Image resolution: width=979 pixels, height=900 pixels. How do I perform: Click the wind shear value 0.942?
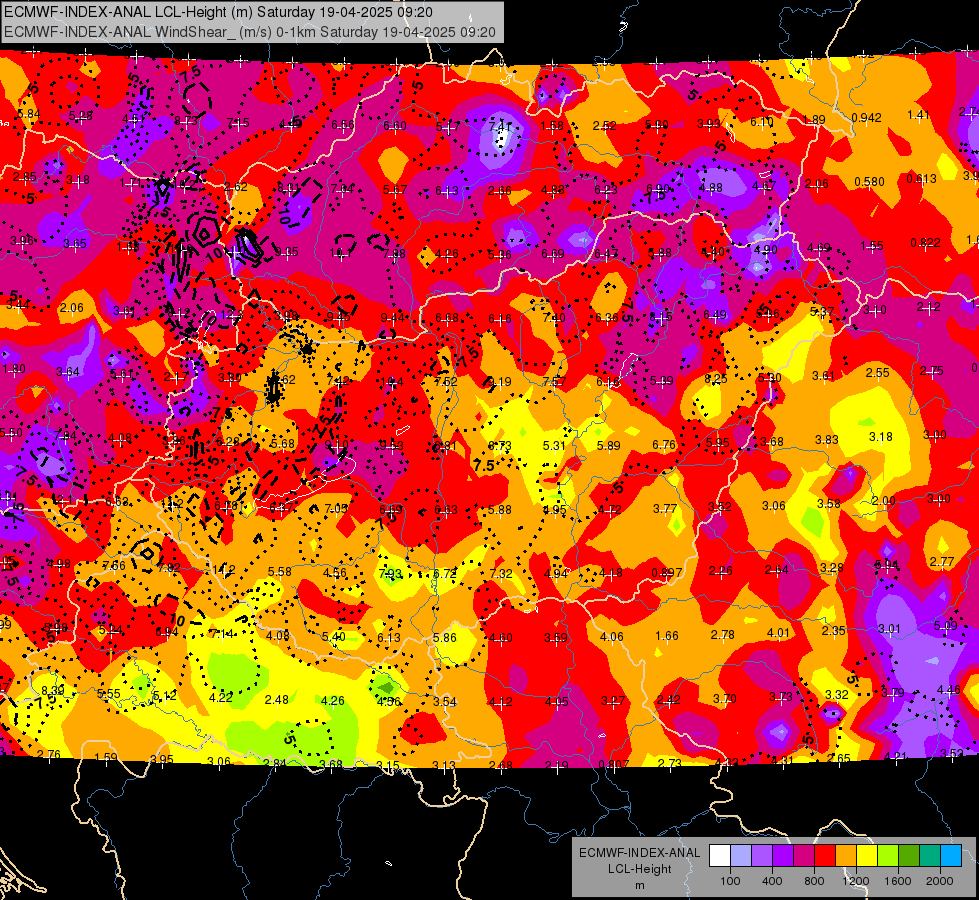coord(866,117)
